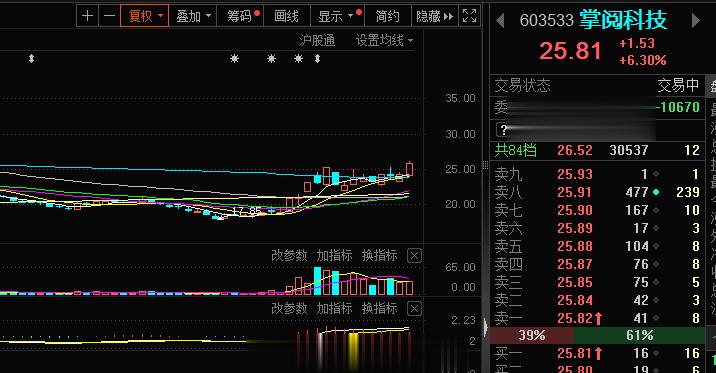Open the 复权 dropdown
Screen dimensions: 716x373
coord(145,16)
